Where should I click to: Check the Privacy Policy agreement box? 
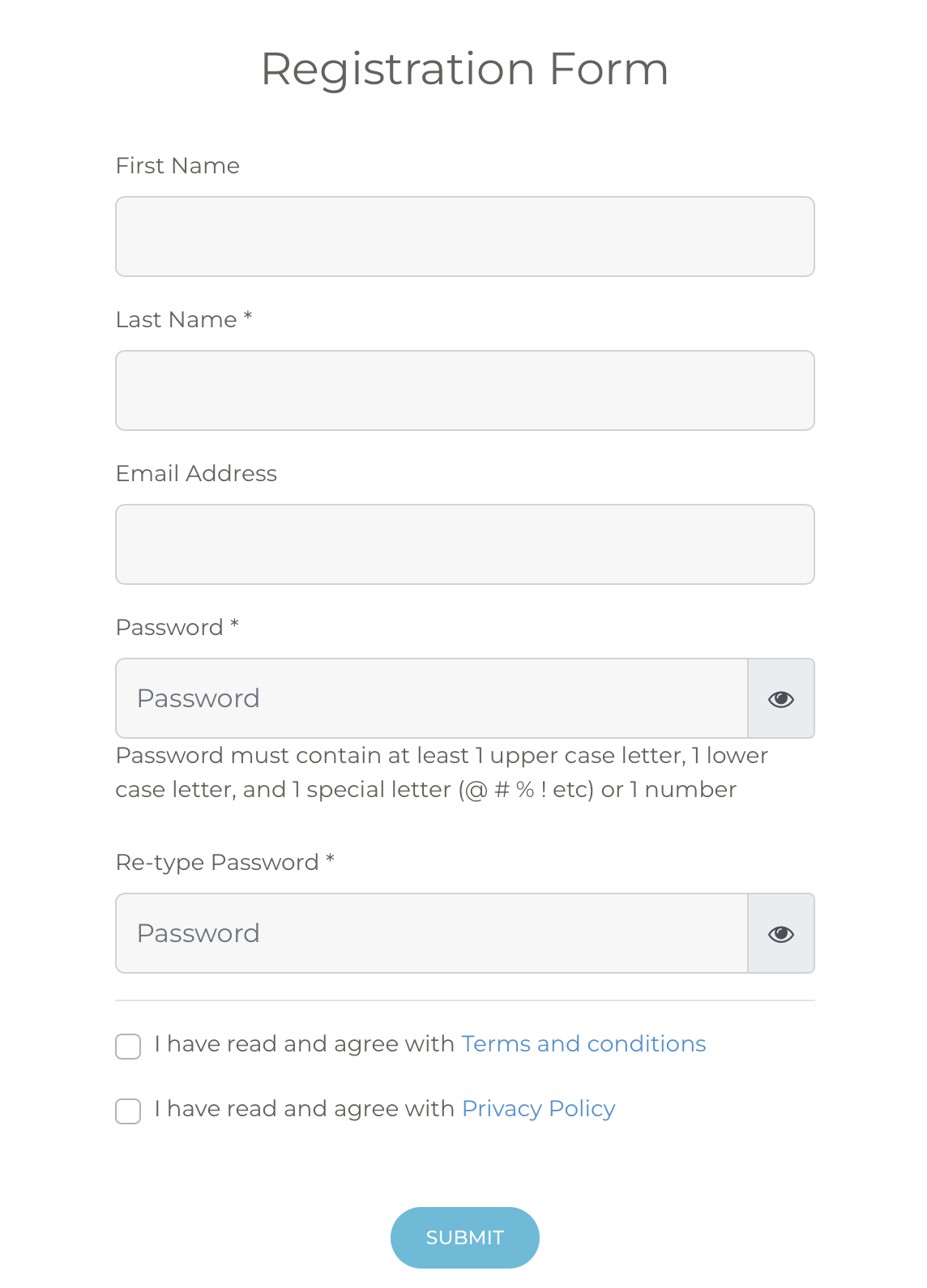(128, 1111)
